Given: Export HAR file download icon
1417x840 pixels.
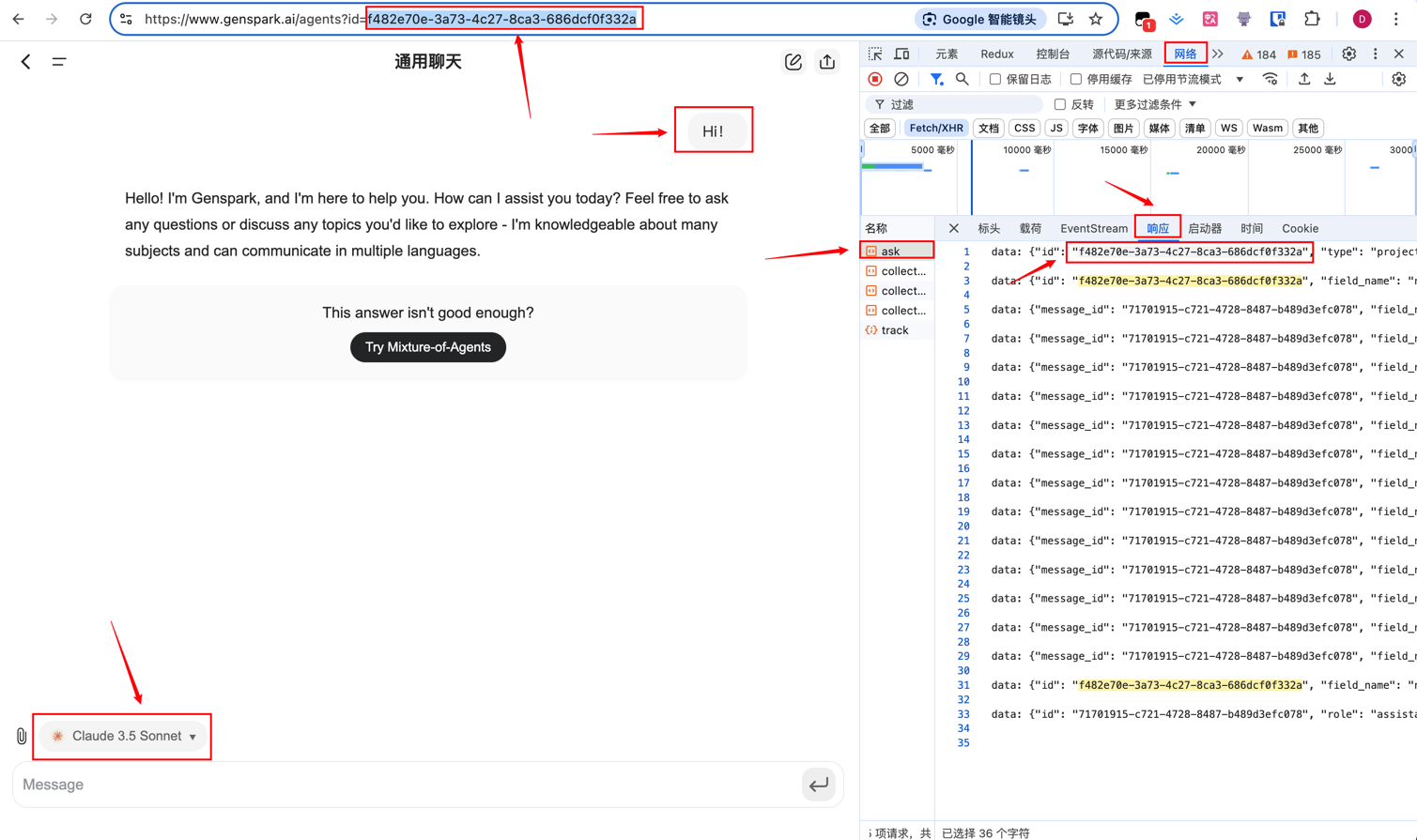Looking at the screenshot, I should [1331, 80].
